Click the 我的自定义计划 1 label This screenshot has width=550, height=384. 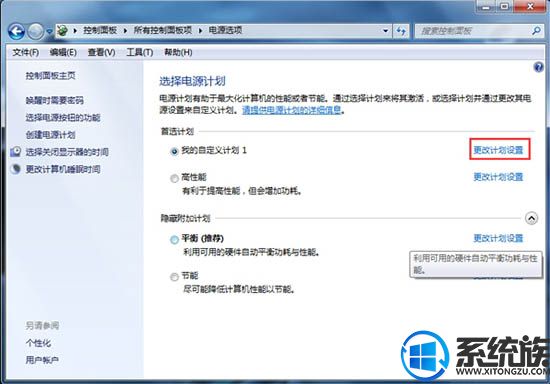(214, 150)
